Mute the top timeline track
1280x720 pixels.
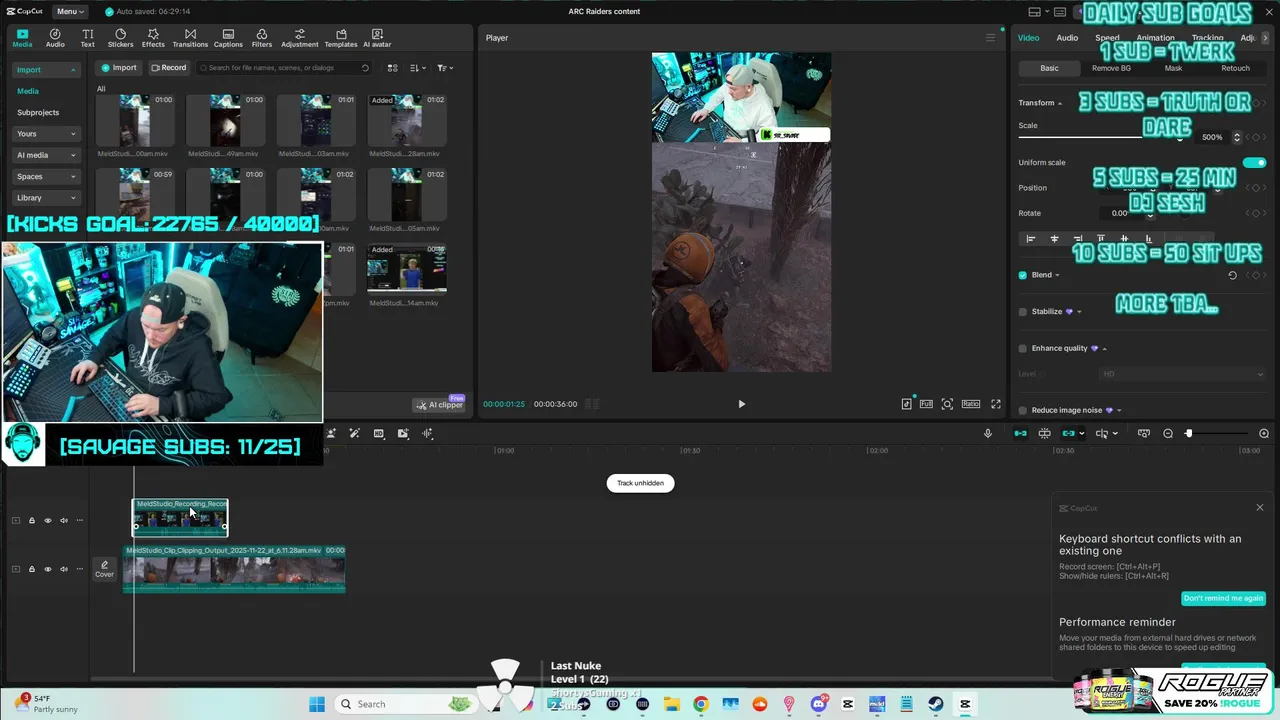click(x=64, y=520)
